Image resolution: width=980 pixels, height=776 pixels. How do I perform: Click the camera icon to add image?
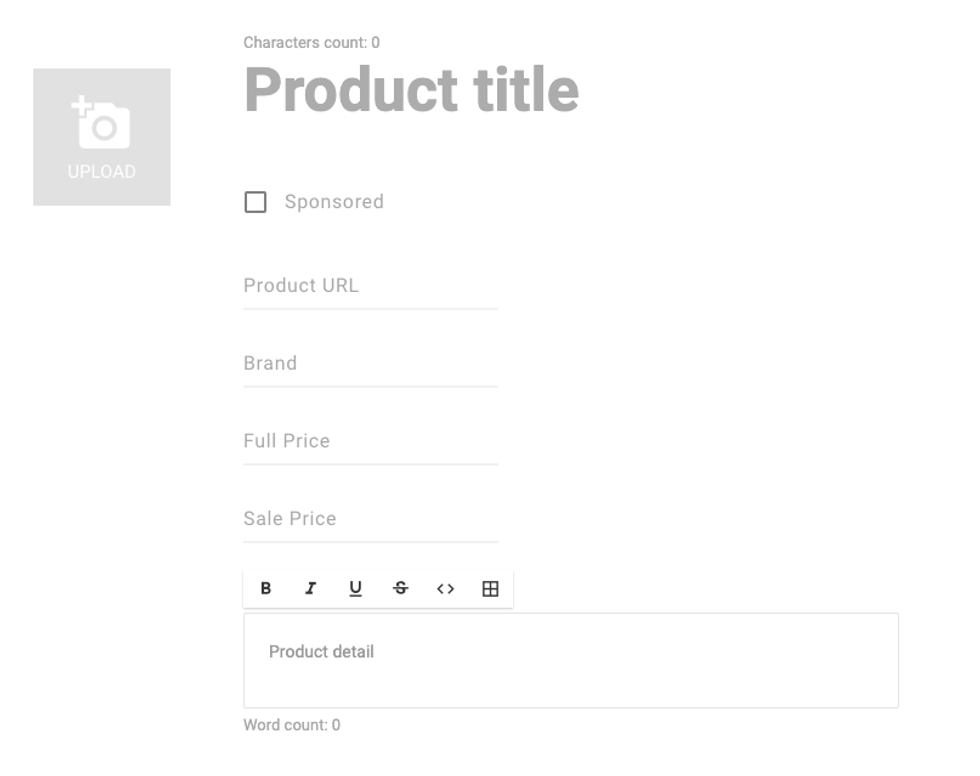click(100, 122)
